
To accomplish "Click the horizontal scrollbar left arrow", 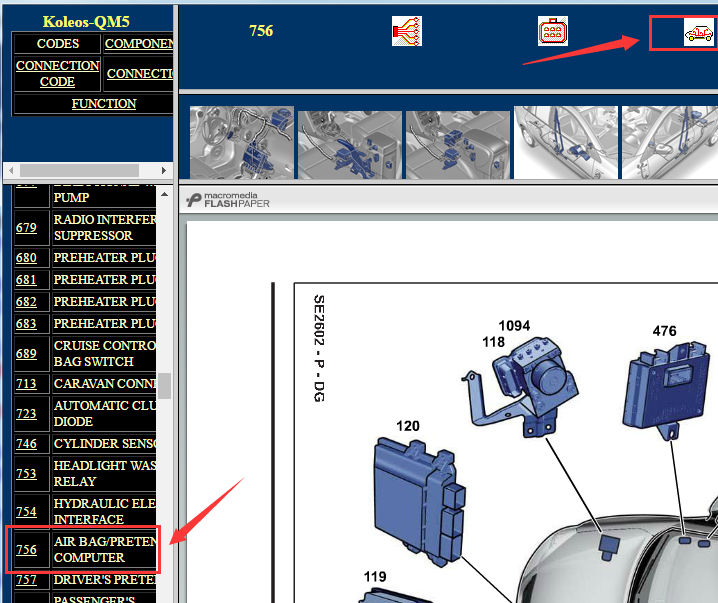I will point(11,170).
